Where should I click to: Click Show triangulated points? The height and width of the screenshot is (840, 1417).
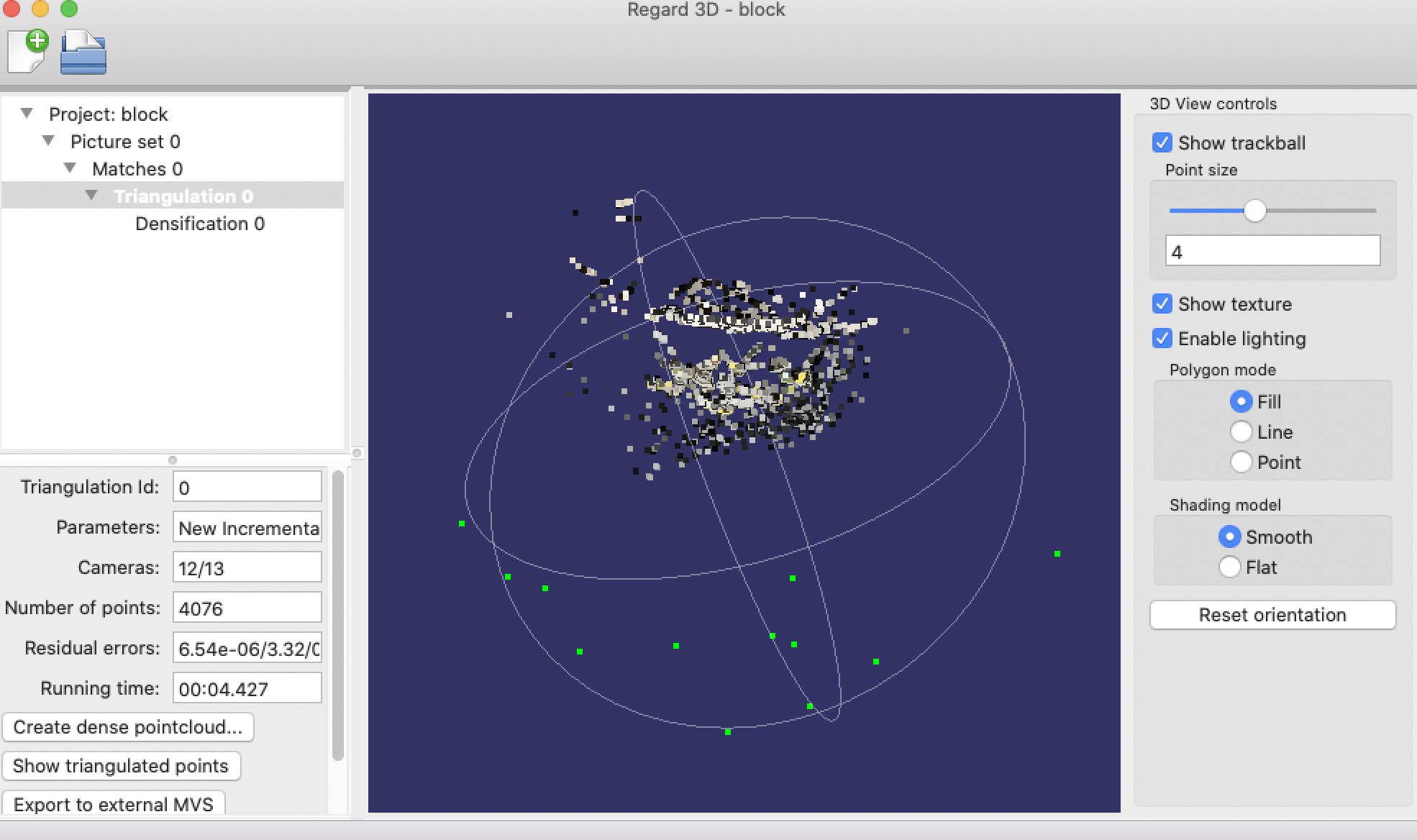coord(122,766)
